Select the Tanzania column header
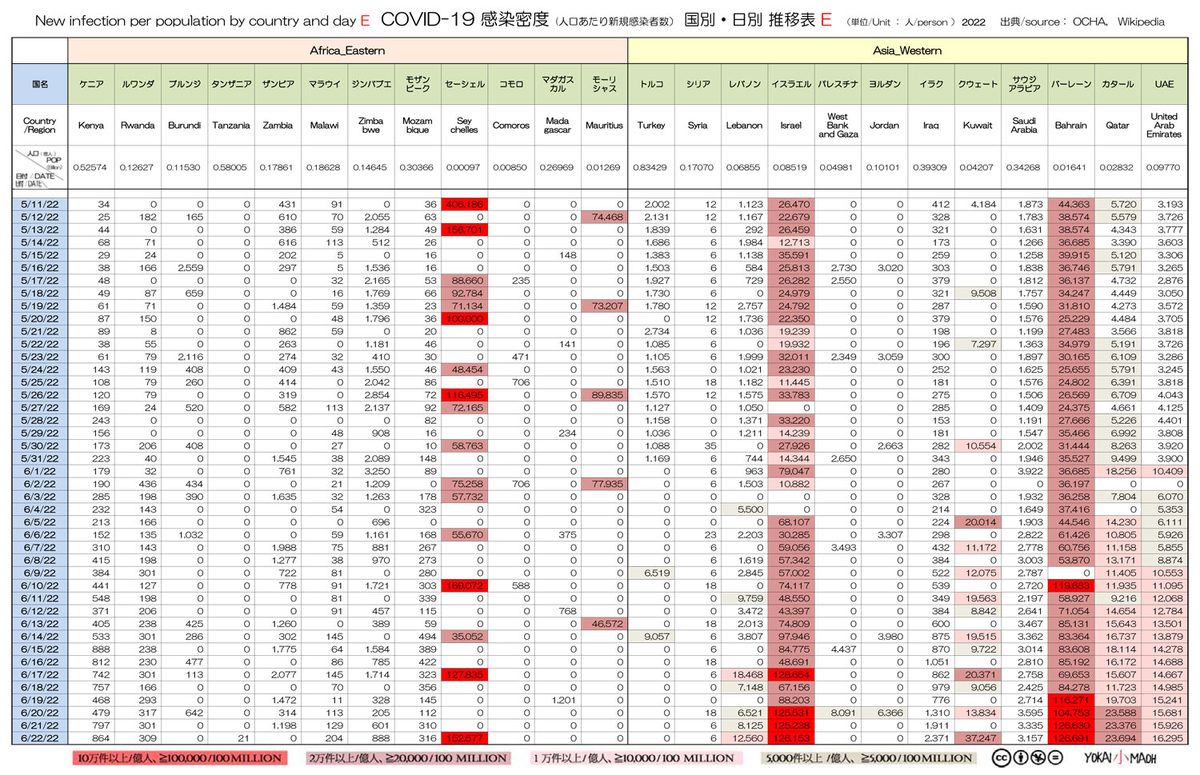The width and height of the screenshot is (1200, 775). (231, 126)
